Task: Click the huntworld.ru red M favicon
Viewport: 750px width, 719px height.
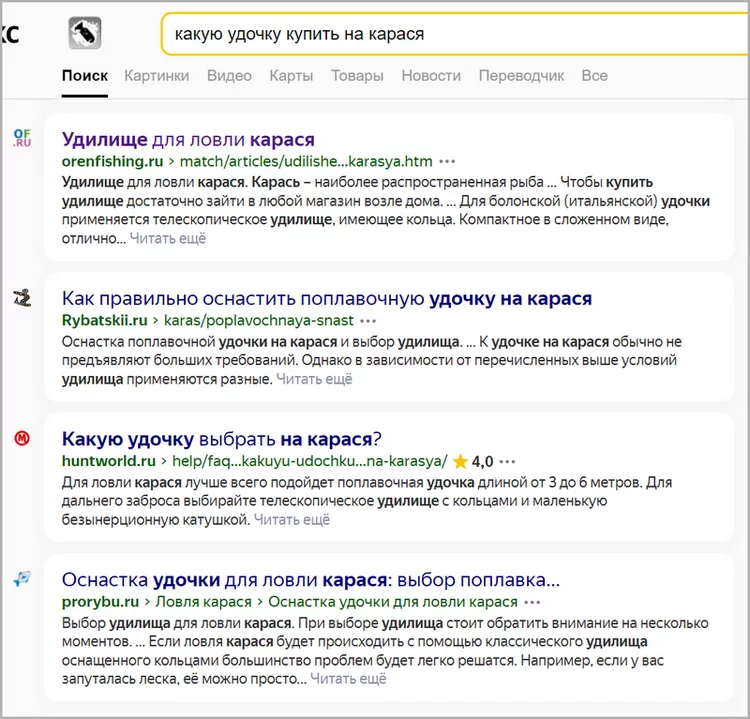Action: [22, 438]
